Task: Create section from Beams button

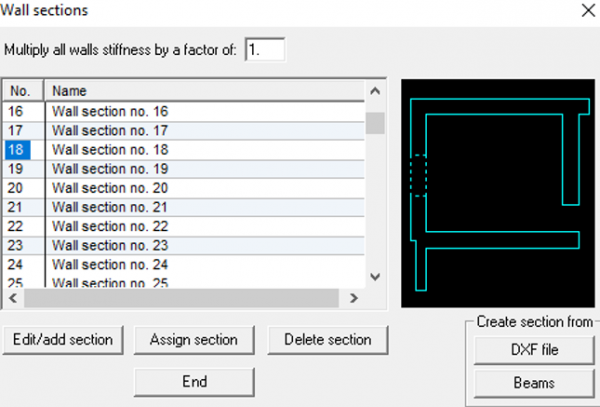Action: coord(534,383)
